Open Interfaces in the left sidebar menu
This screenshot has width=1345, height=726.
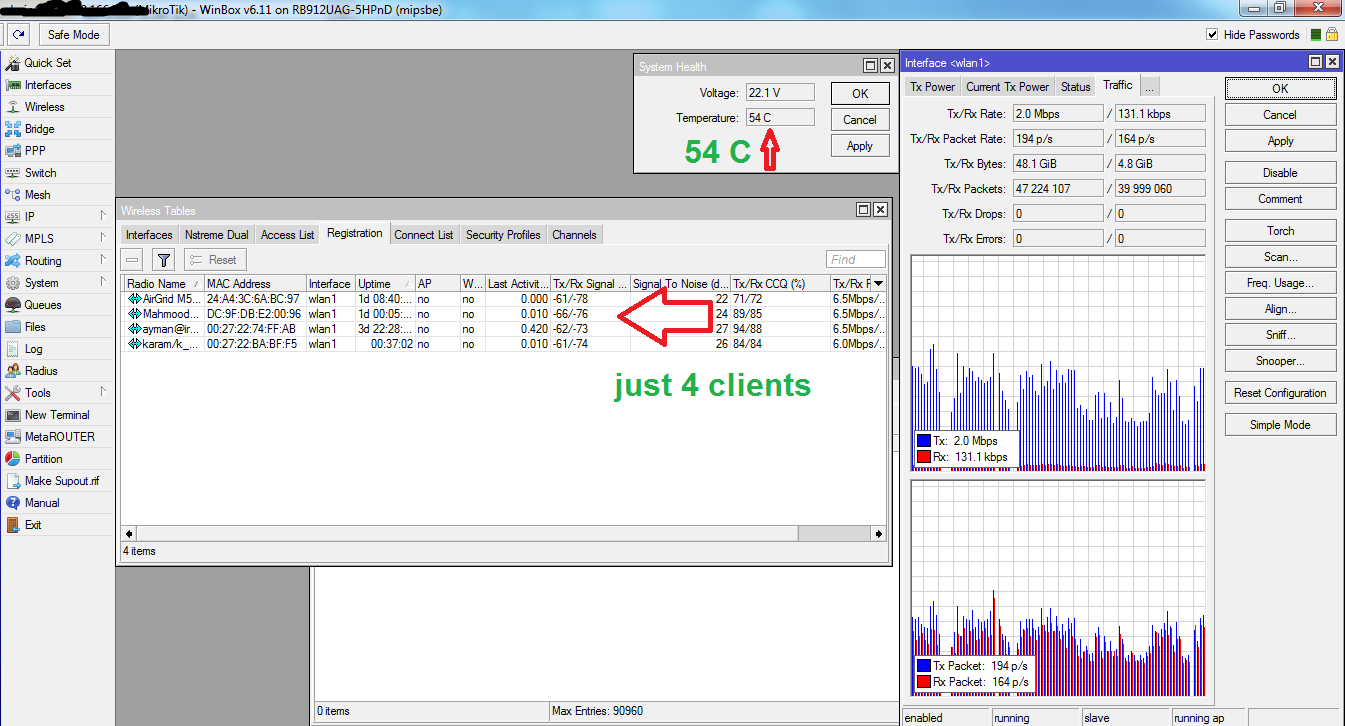tap(48, 85)
